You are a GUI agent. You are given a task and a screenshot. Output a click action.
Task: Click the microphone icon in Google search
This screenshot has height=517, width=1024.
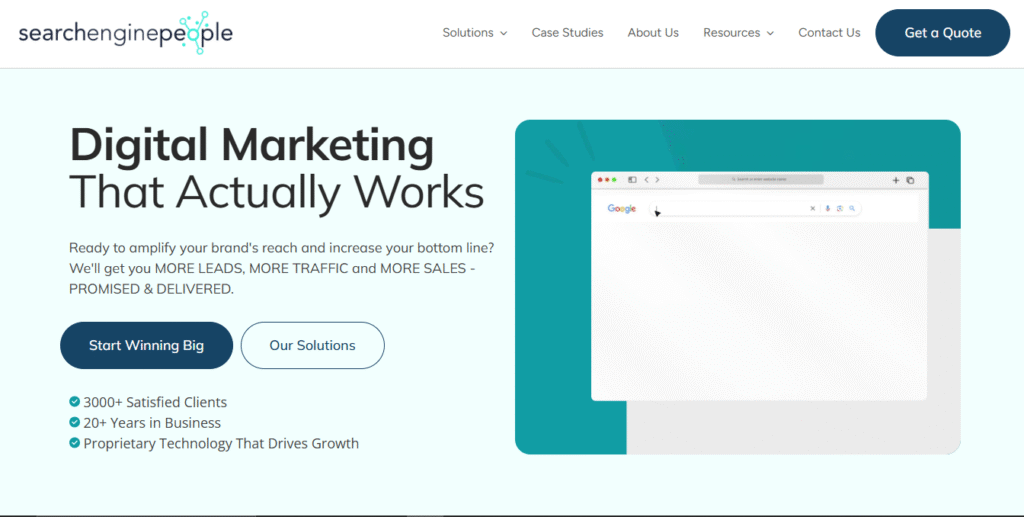[828, 208]
